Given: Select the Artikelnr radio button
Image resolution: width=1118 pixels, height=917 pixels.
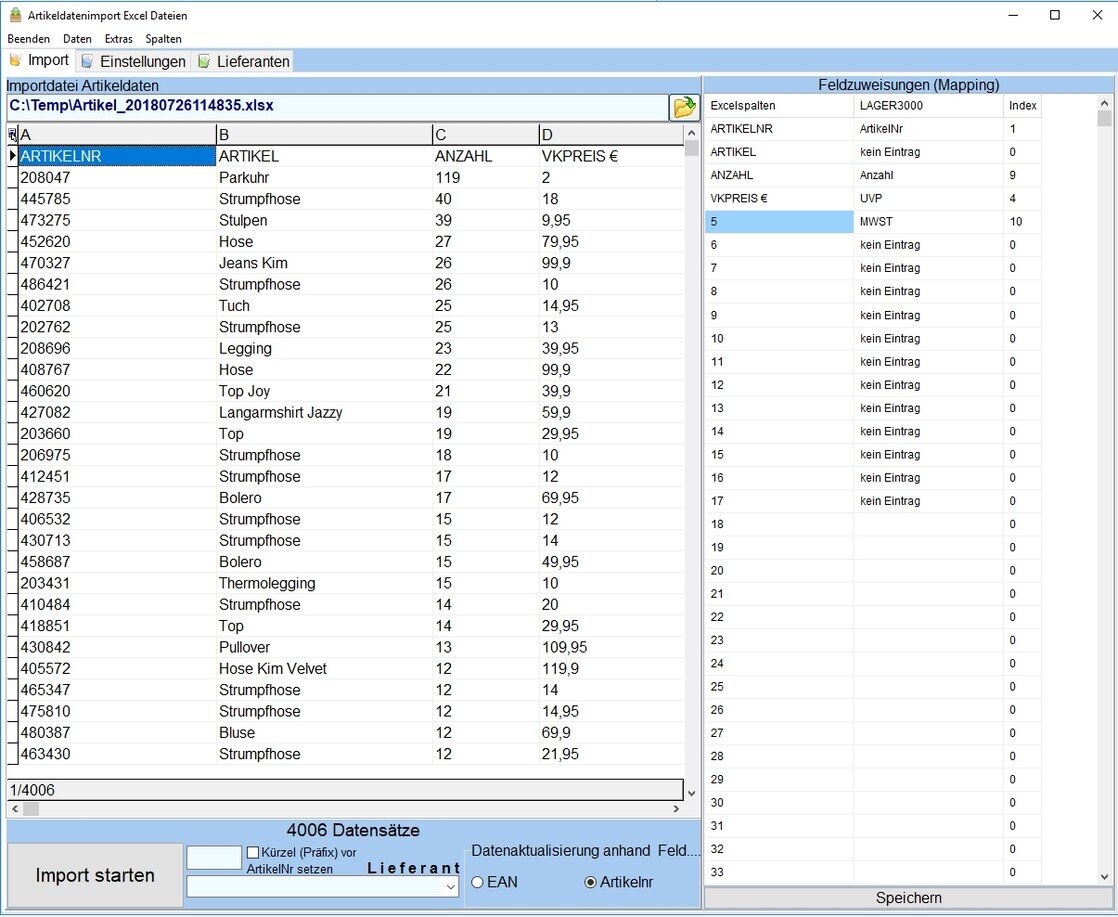Looking at the screenshot, I should [x=590, y=882].
